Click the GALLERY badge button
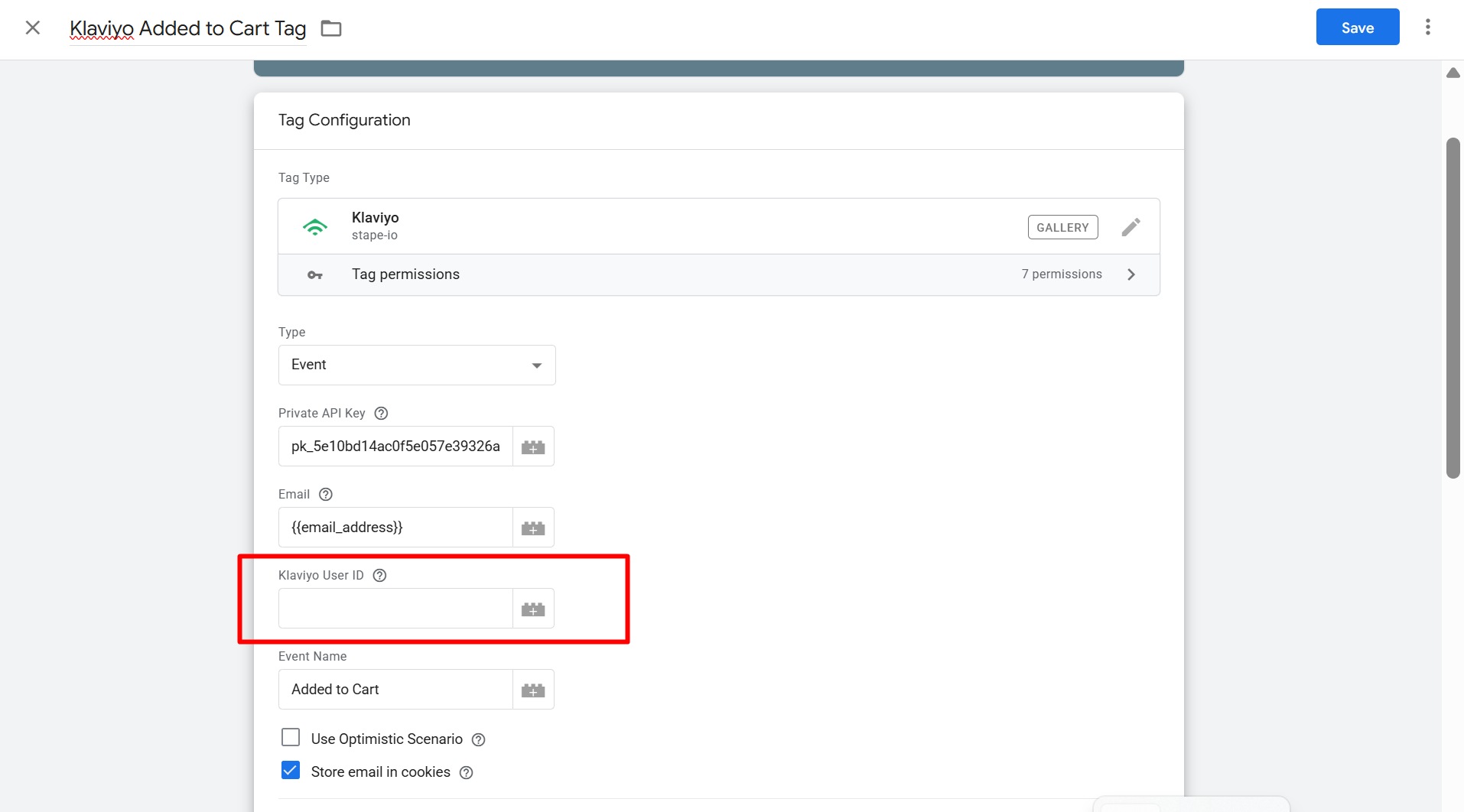This screenshot has width=1464, height=812. (1062, 228)
